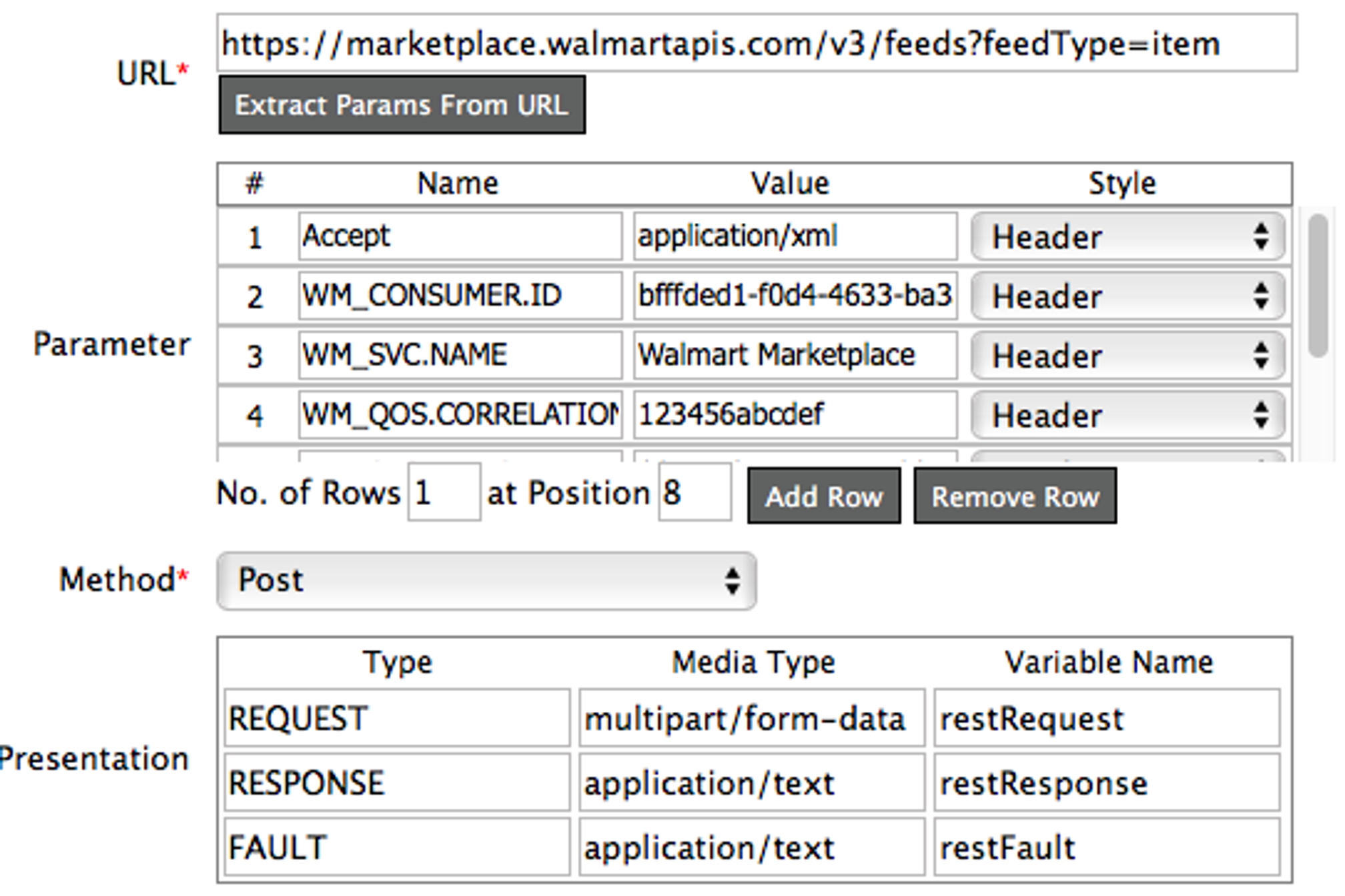Image resolution: width=1345 pixels, height=896 pixels.
Task: Click the Accept name field
Action: [460, 236]
